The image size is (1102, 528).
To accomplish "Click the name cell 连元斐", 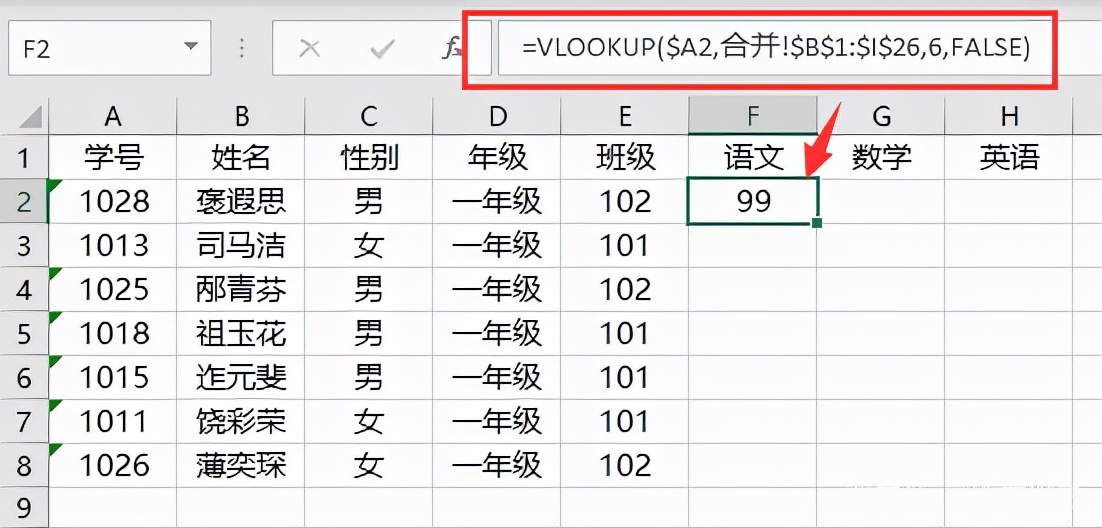I will 241,378.
